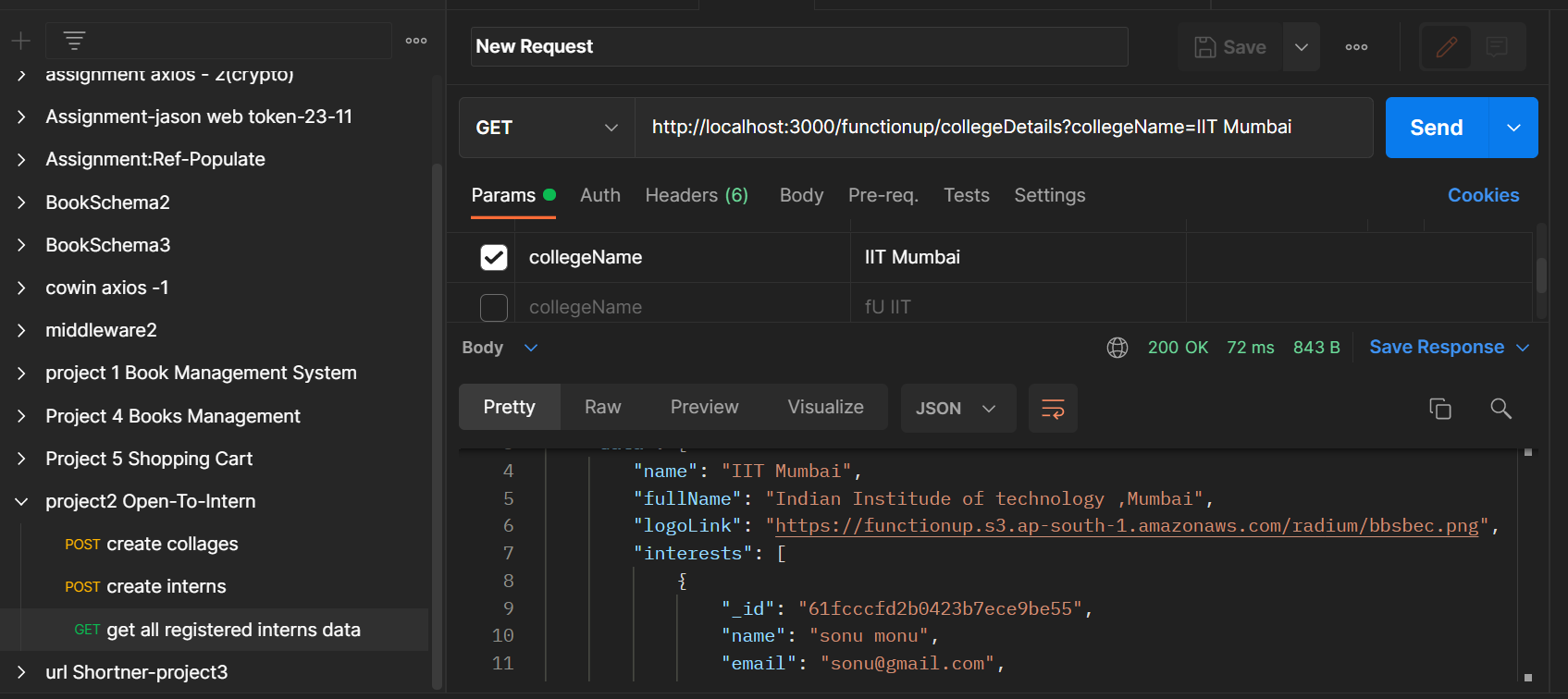The width and height of the screenshot is (1568, 699).
Task: Open the Save Response dropdown
Action: pyautogui.click(x=1450, y=348)
